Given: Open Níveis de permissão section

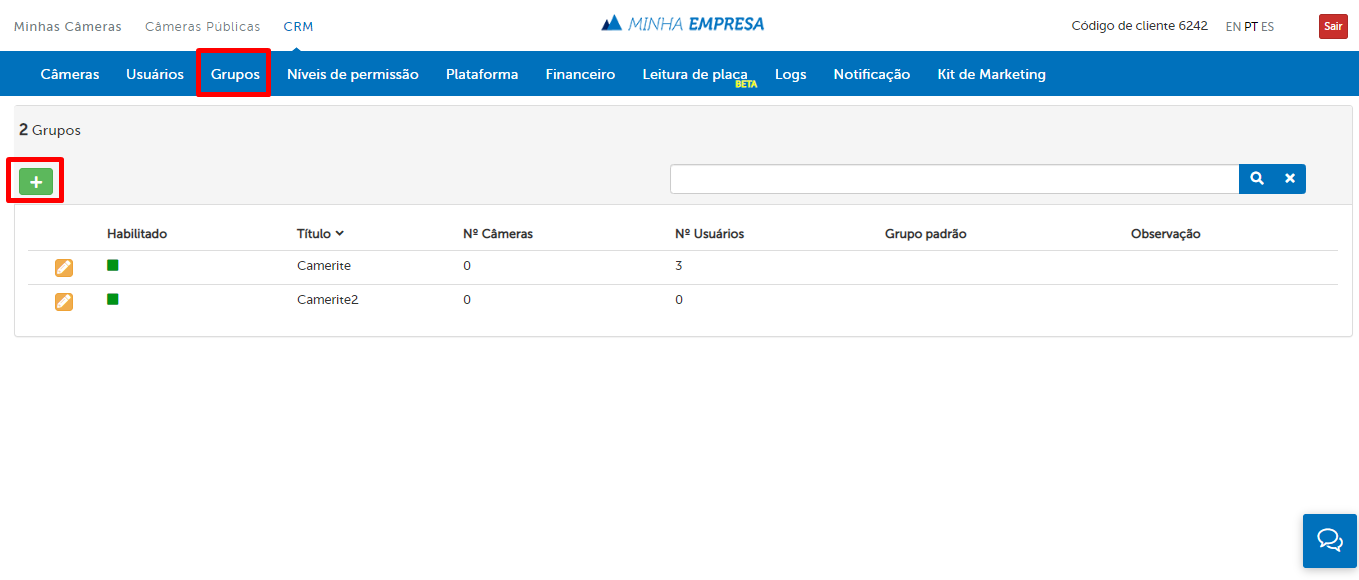Looking at the screenshot, I should [x=352, y=74].
